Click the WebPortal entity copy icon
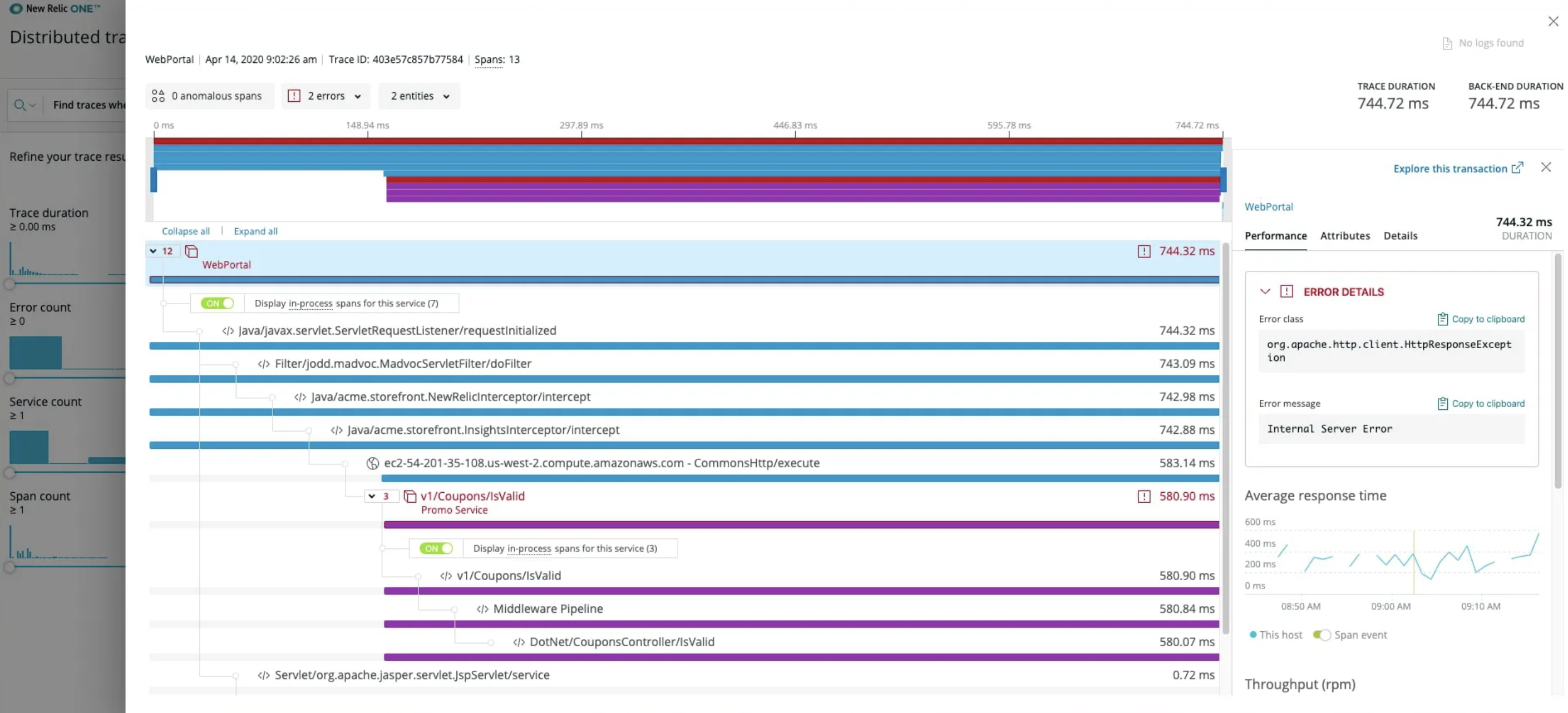1568x713 pixels. tap(191, 251)
